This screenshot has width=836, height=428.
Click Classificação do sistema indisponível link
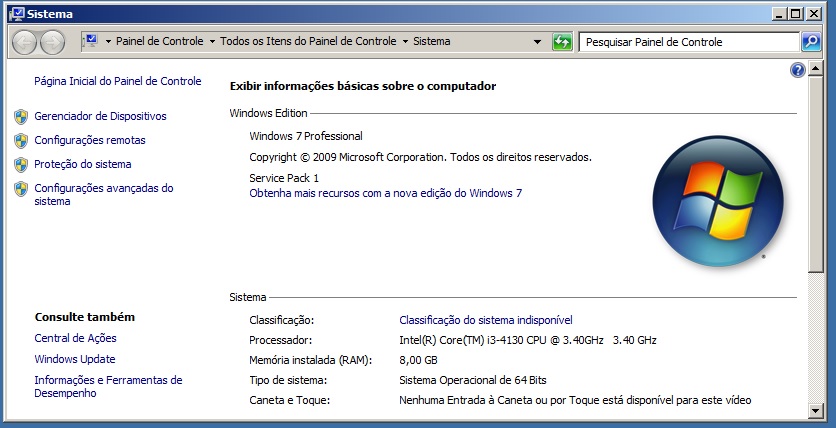tap(486, 320)
